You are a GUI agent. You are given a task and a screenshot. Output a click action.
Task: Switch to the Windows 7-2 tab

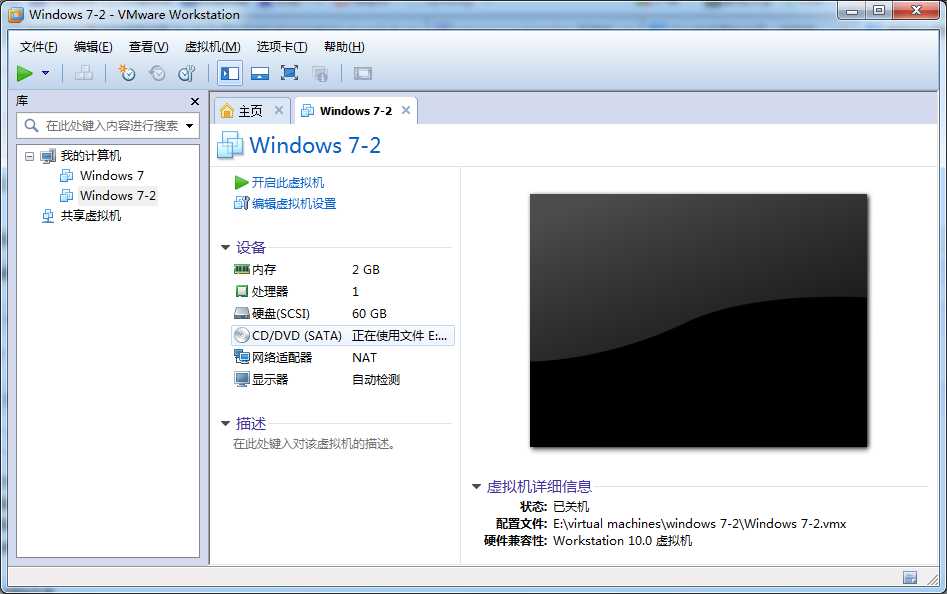tap(356, 111)
